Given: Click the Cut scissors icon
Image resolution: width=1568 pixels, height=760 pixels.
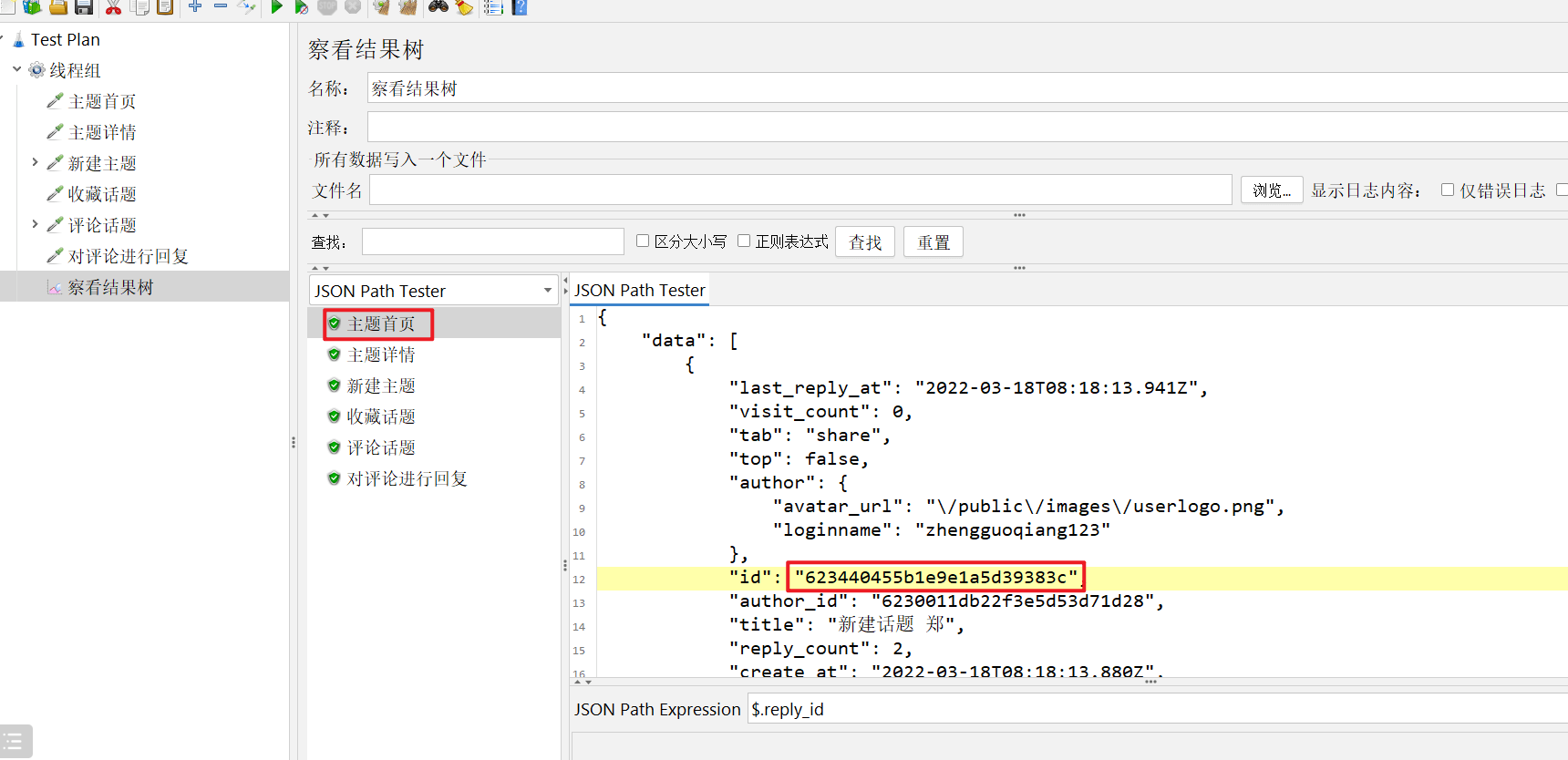Looking at the screenshot, I should coord(113,6).
